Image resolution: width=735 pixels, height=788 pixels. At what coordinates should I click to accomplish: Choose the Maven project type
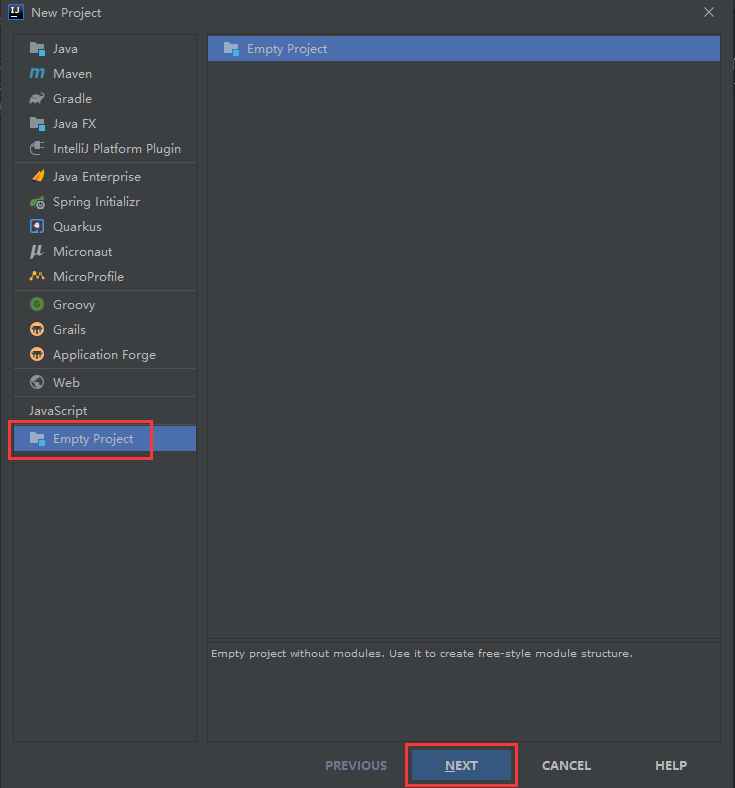click(105, 73)
